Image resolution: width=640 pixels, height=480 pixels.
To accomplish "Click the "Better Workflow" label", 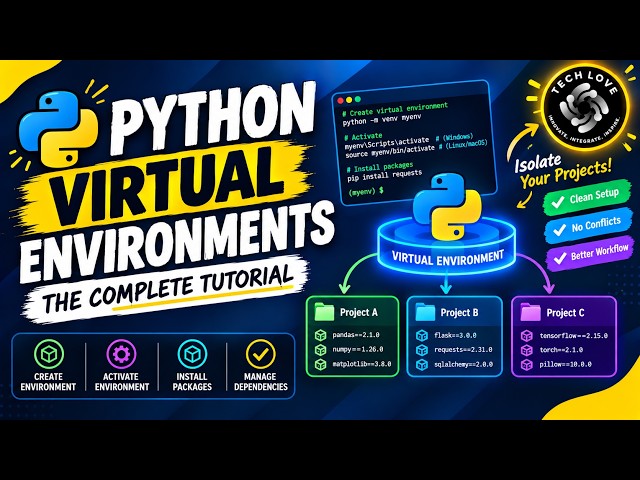I will pos(599,252).
